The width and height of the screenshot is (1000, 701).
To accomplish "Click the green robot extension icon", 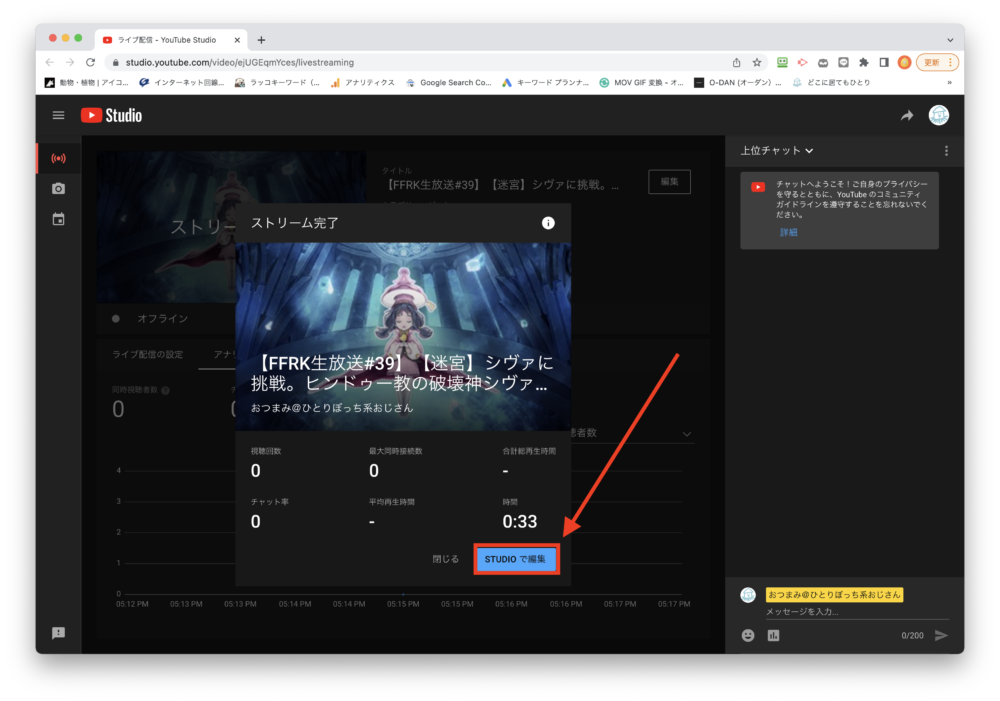I will (782, 63).
